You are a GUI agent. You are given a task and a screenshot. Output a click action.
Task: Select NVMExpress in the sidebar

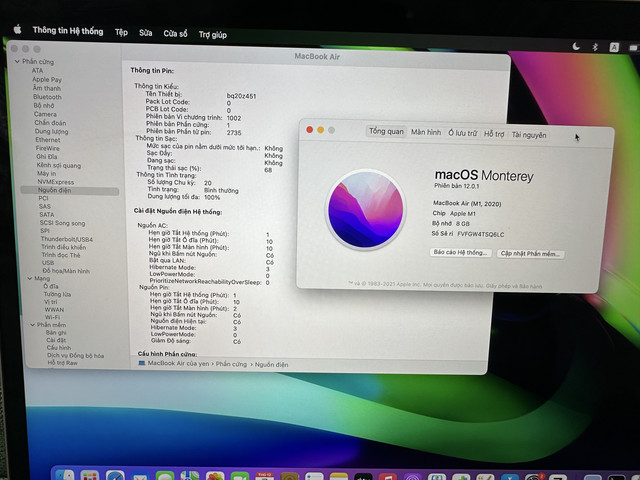56,182
